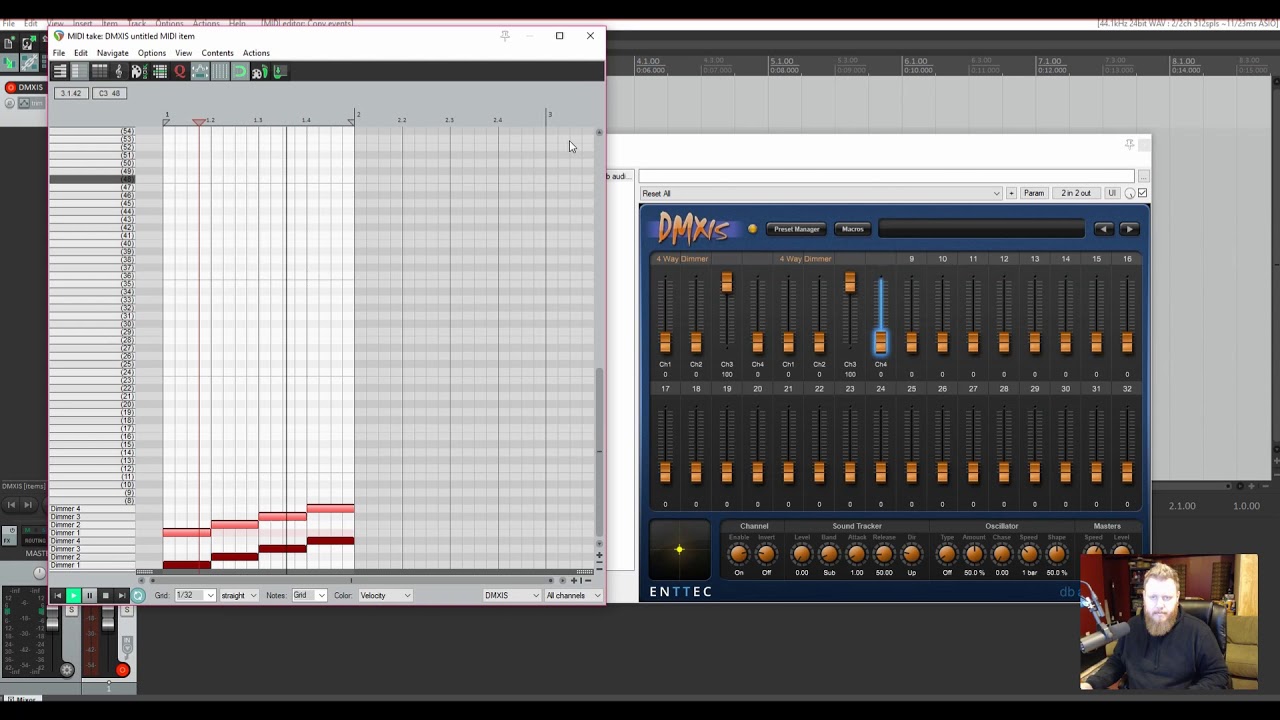Click the red Q quantize icon
Screen dimensions: 1280x720
point(180,71)
